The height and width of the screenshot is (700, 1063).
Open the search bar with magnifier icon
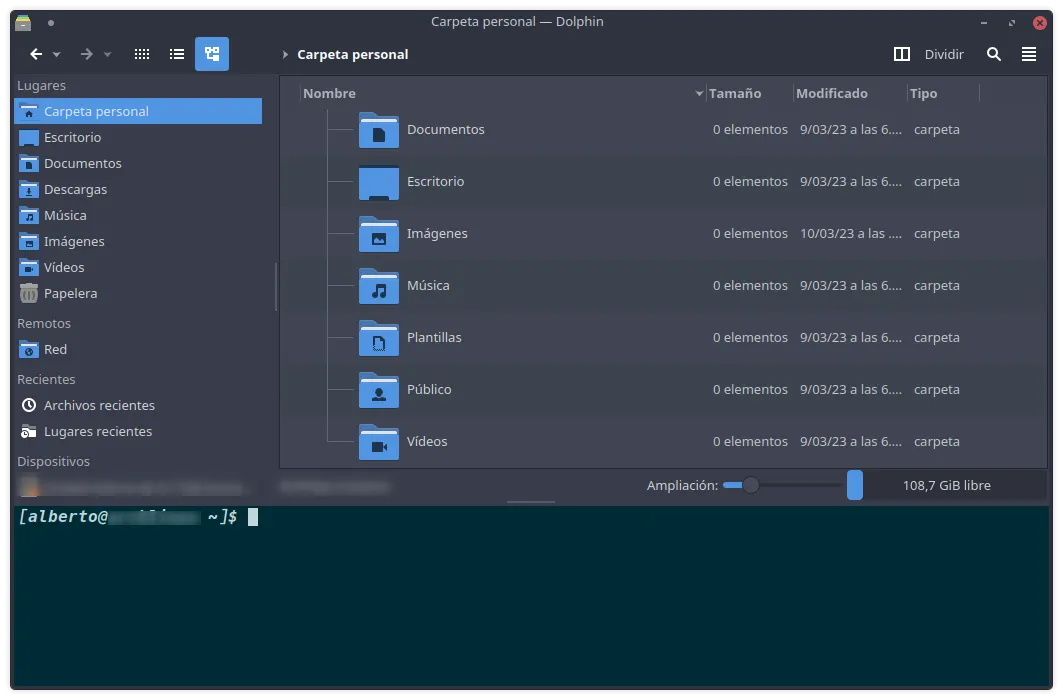tap(994, 54)
